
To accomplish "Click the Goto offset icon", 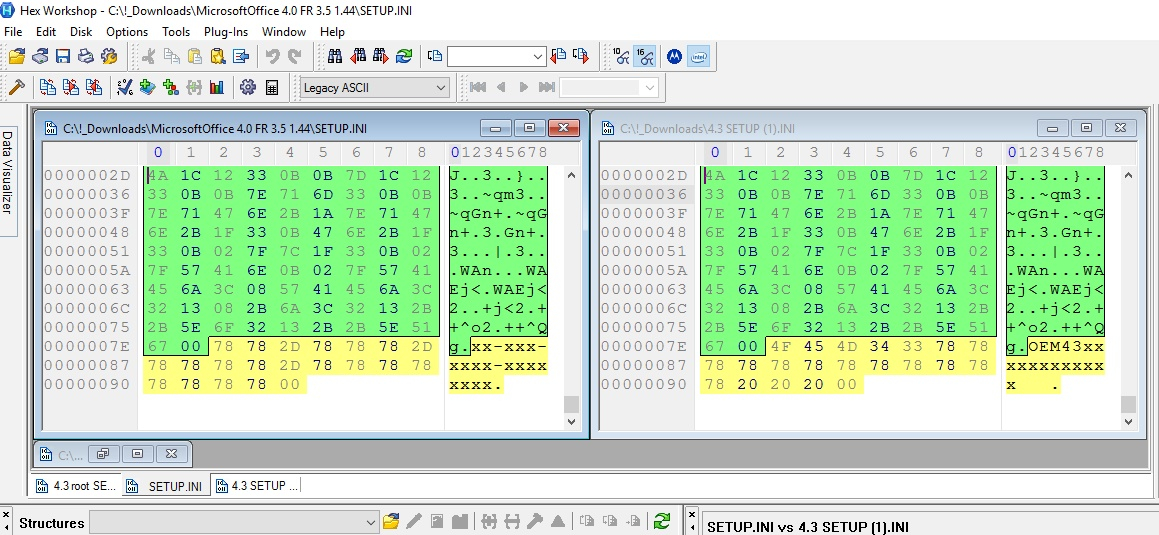I will (x=435, y=56).
